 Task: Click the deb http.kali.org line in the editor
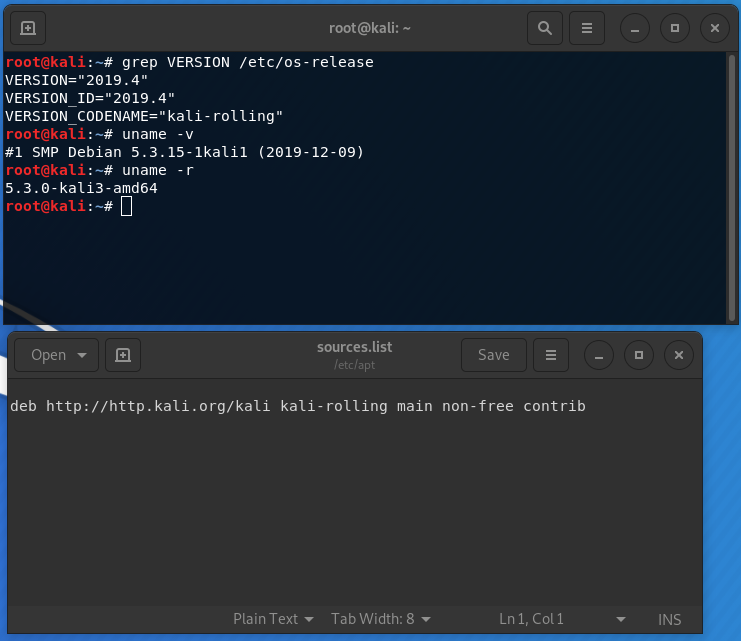tap(297, 406)
